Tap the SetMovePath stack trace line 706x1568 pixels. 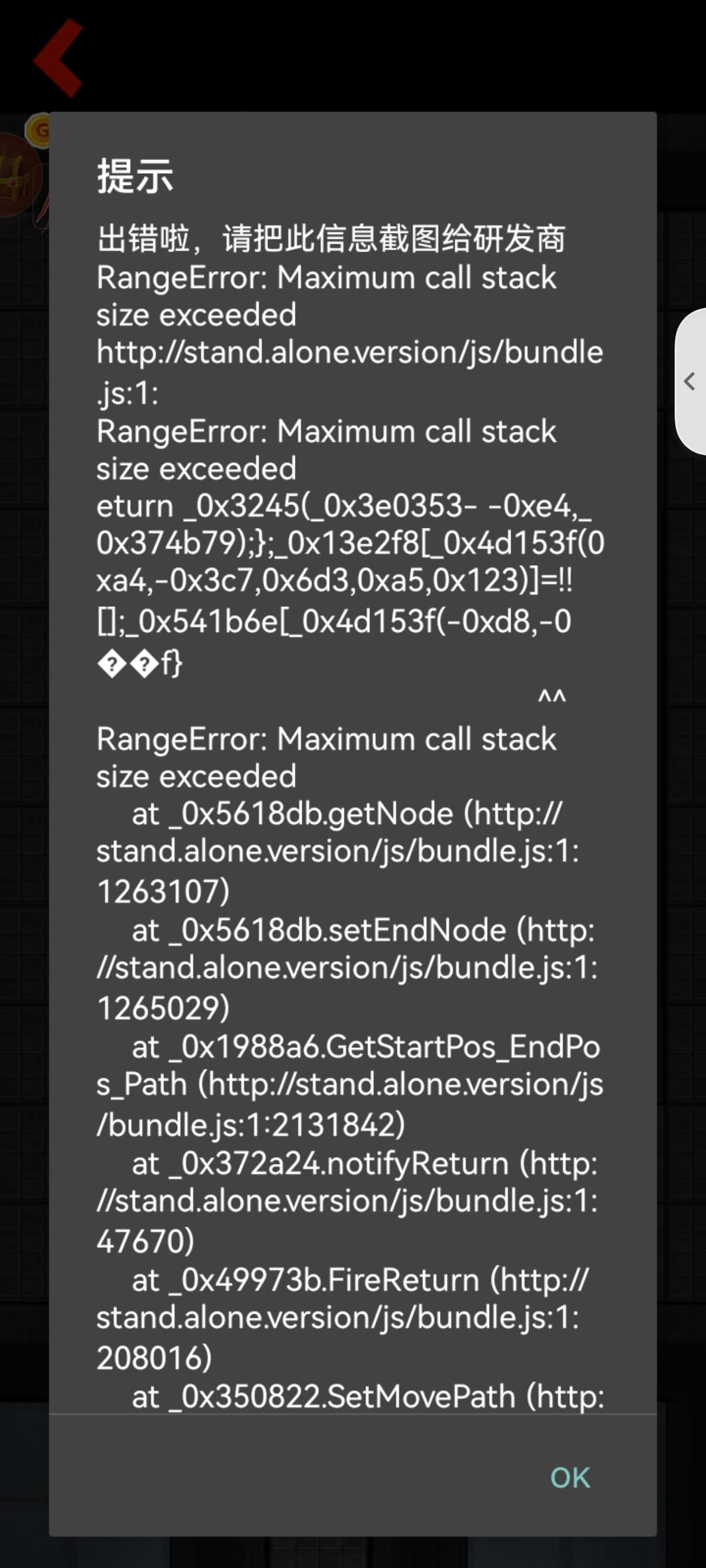point(367,1397)
